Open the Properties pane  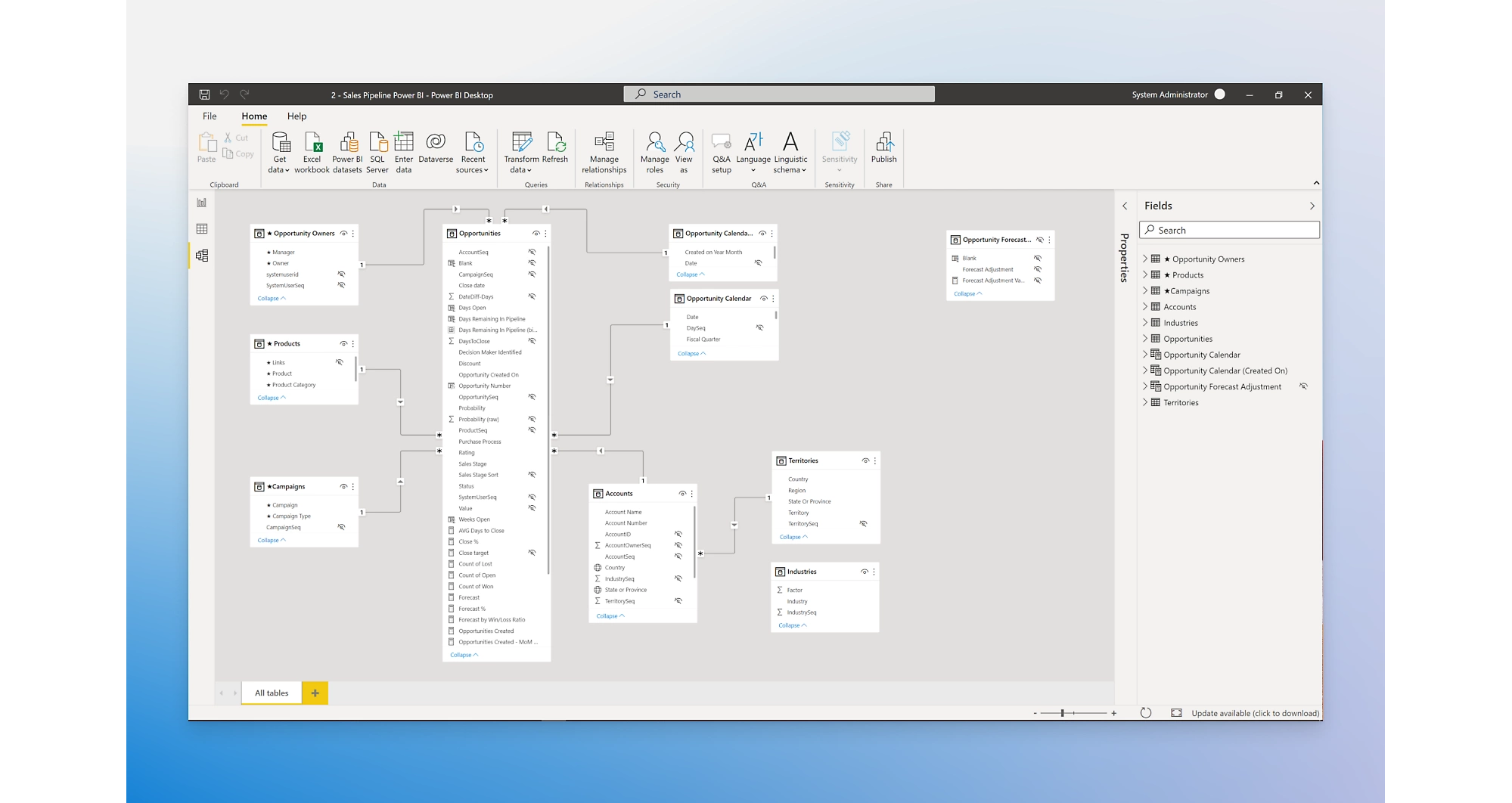[x=1125, y=257]
